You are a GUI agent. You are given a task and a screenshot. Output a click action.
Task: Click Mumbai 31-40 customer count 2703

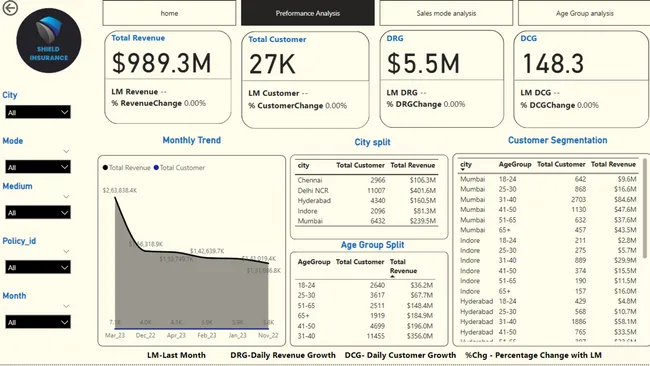[578, 199]
